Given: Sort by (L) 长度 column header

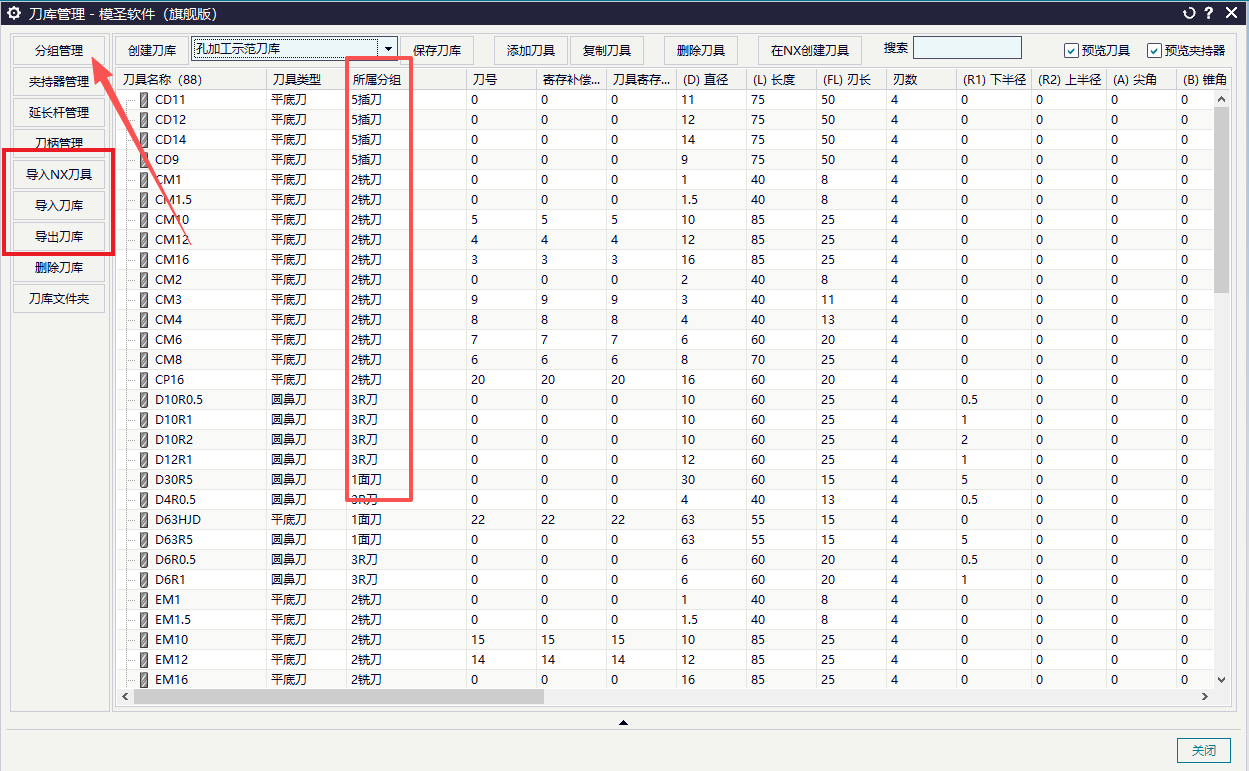Looking at the screenshot, I should point(781,79).
